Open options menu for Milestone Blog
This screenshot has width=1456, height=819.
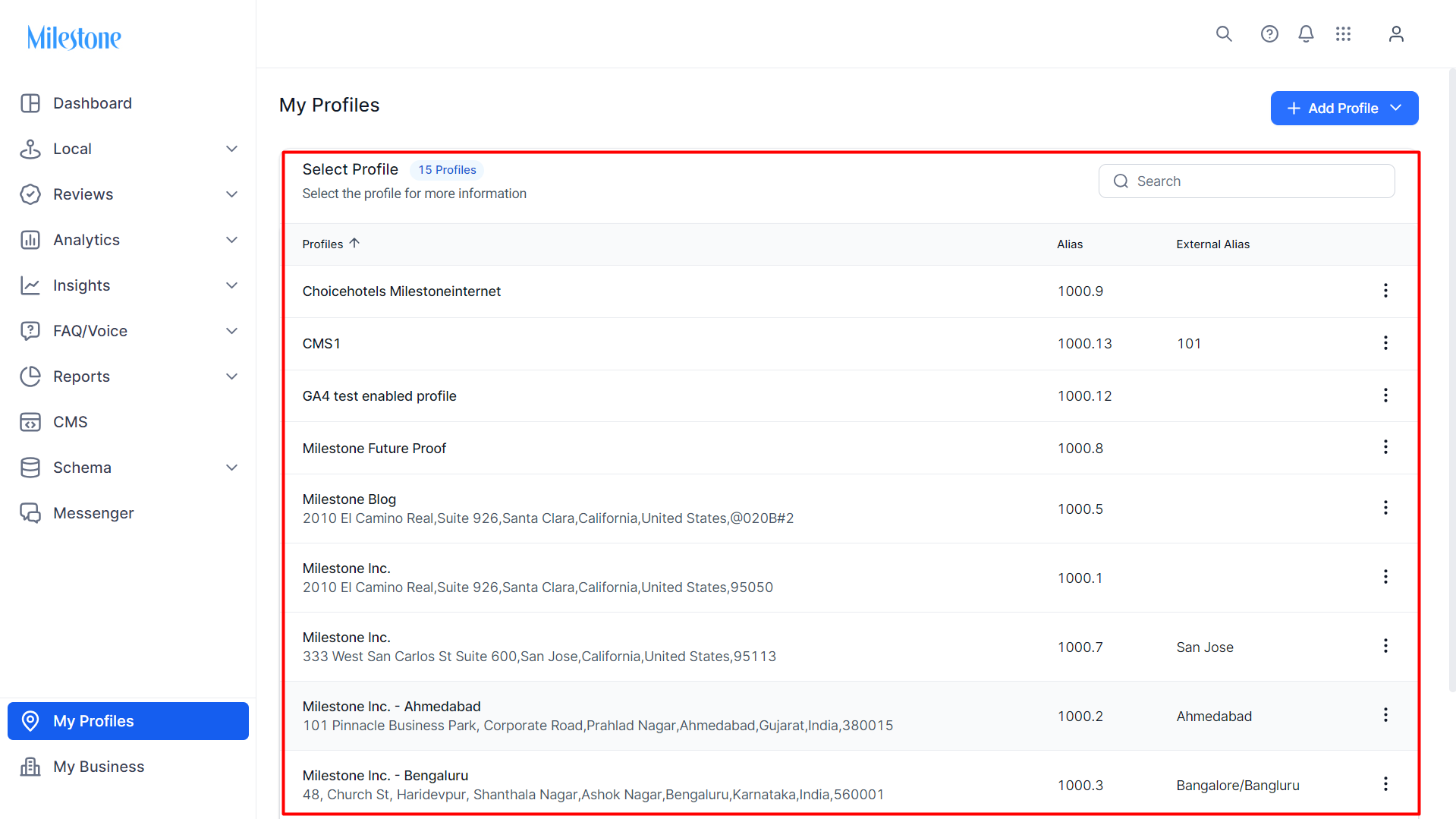pos(1385,508)
